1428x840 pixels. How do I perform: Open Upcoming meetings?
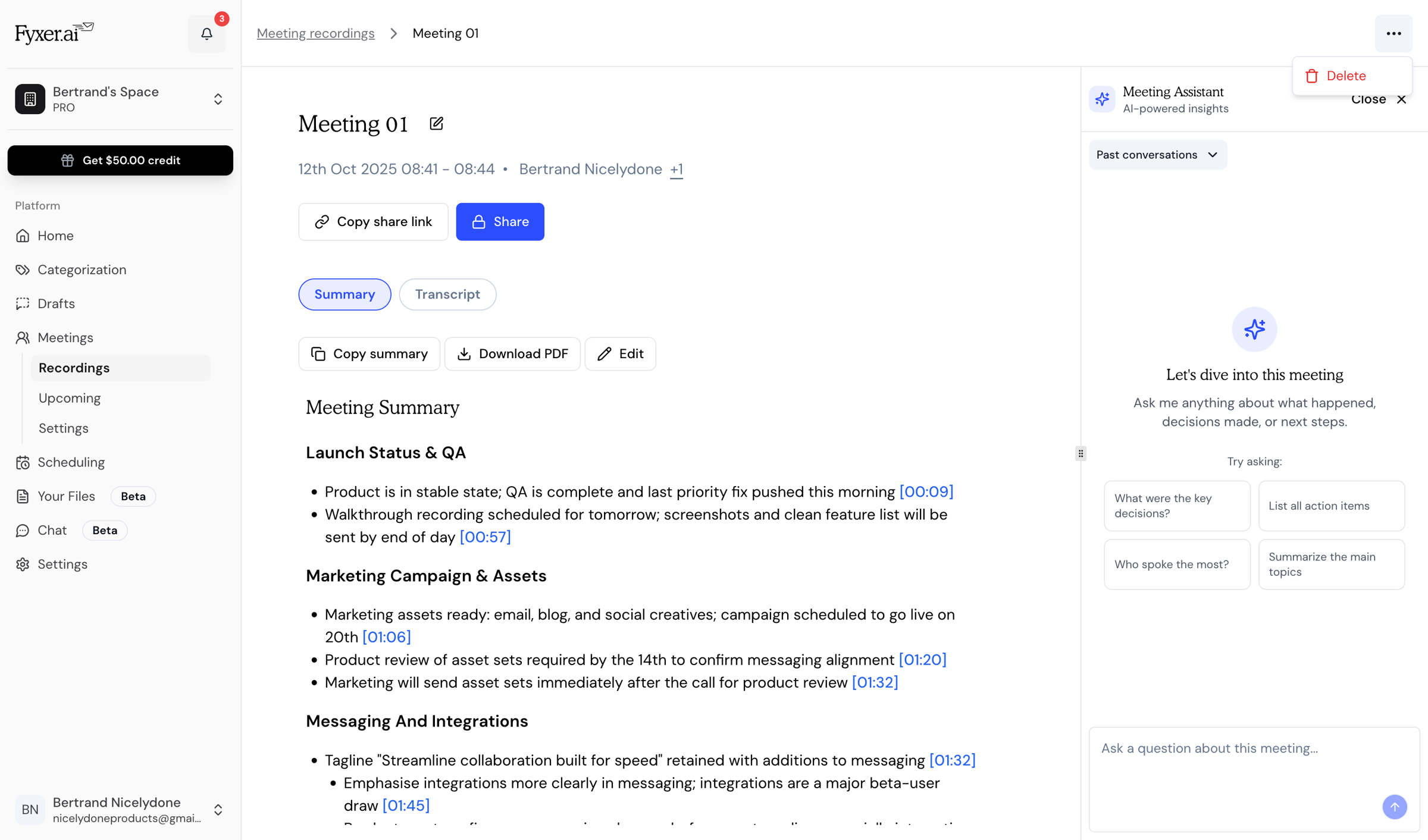click(x=121, y=398)
